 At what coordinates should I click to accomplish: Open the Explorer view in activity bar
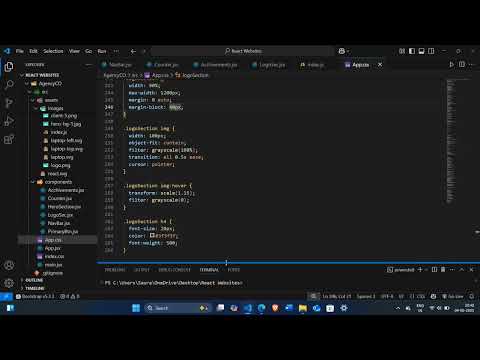(9, 67)
